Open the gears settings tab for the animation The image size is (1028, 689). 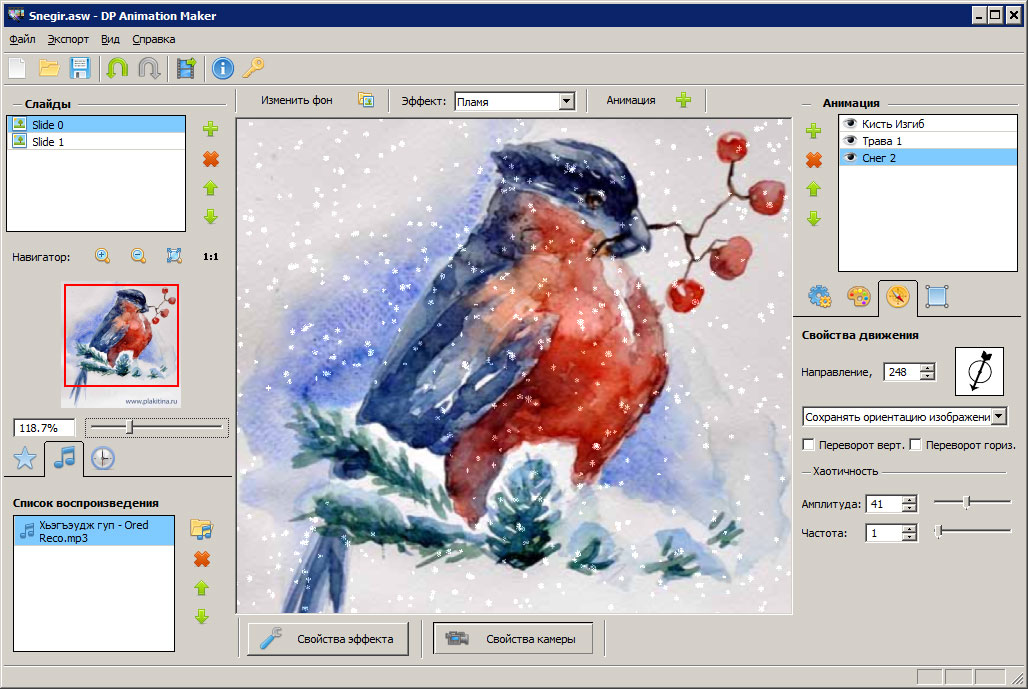pyautogui.click(x=820, y=296)
